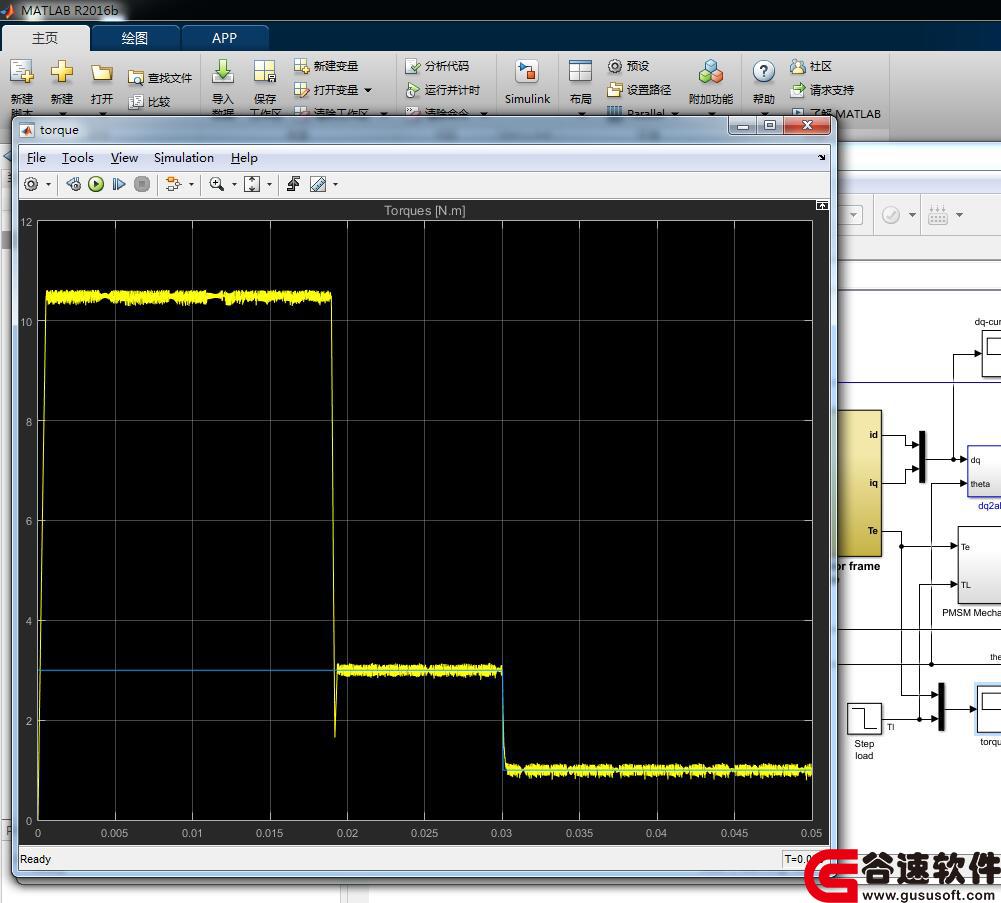1001x903 pixels.
Task: Open the File menu in torque scope
Action: 36,158
